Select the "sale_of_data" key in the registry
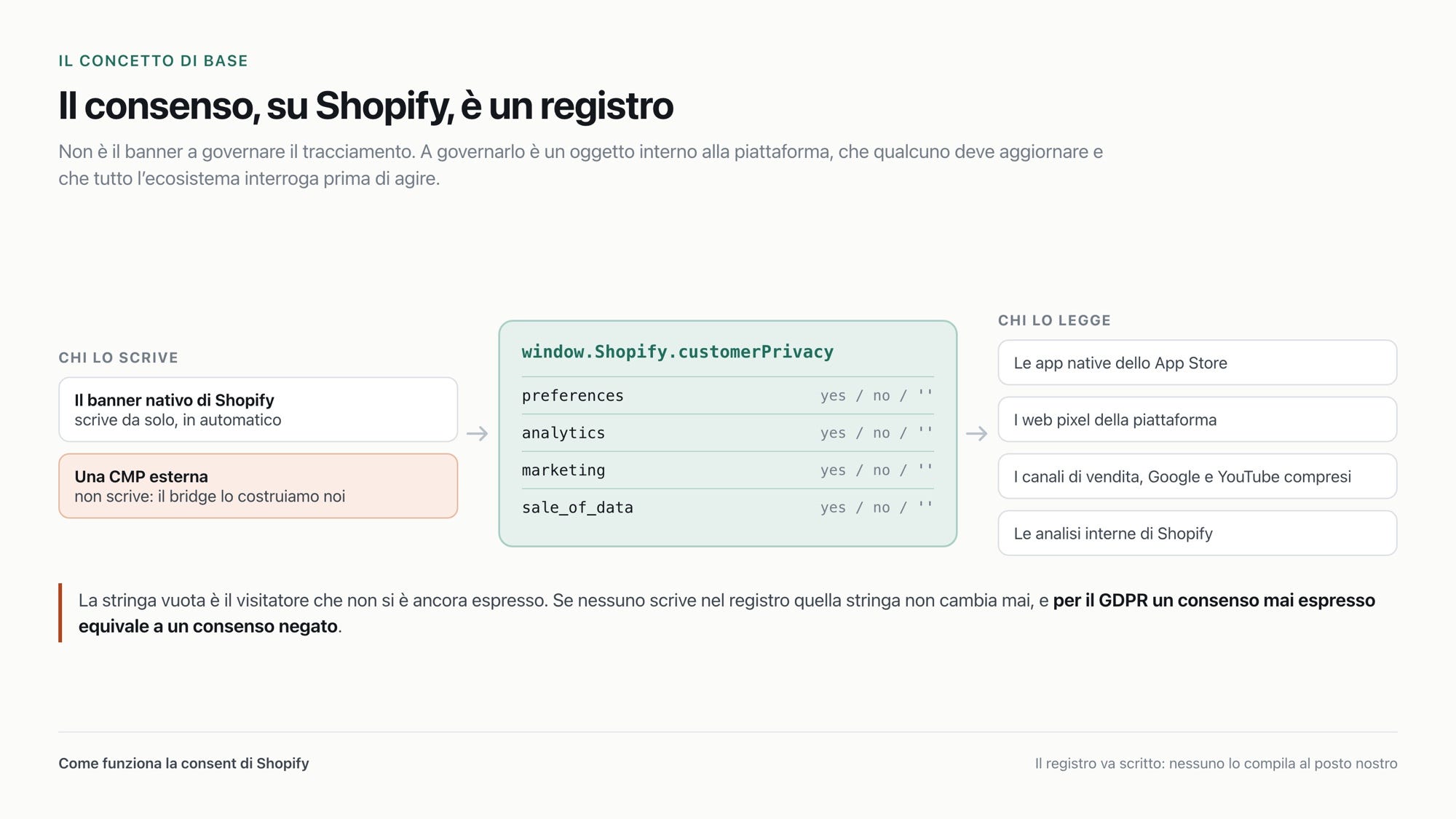 coord(577,507)
